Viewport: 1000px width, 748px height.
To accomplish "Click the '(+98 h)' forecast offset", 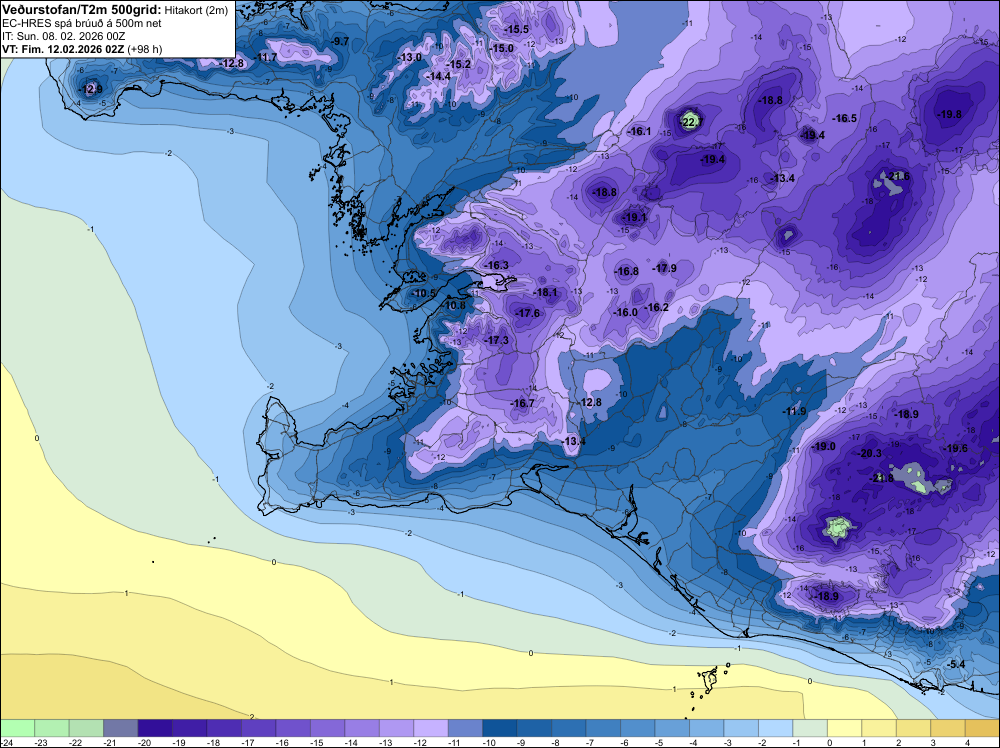I will click(145, 49).
